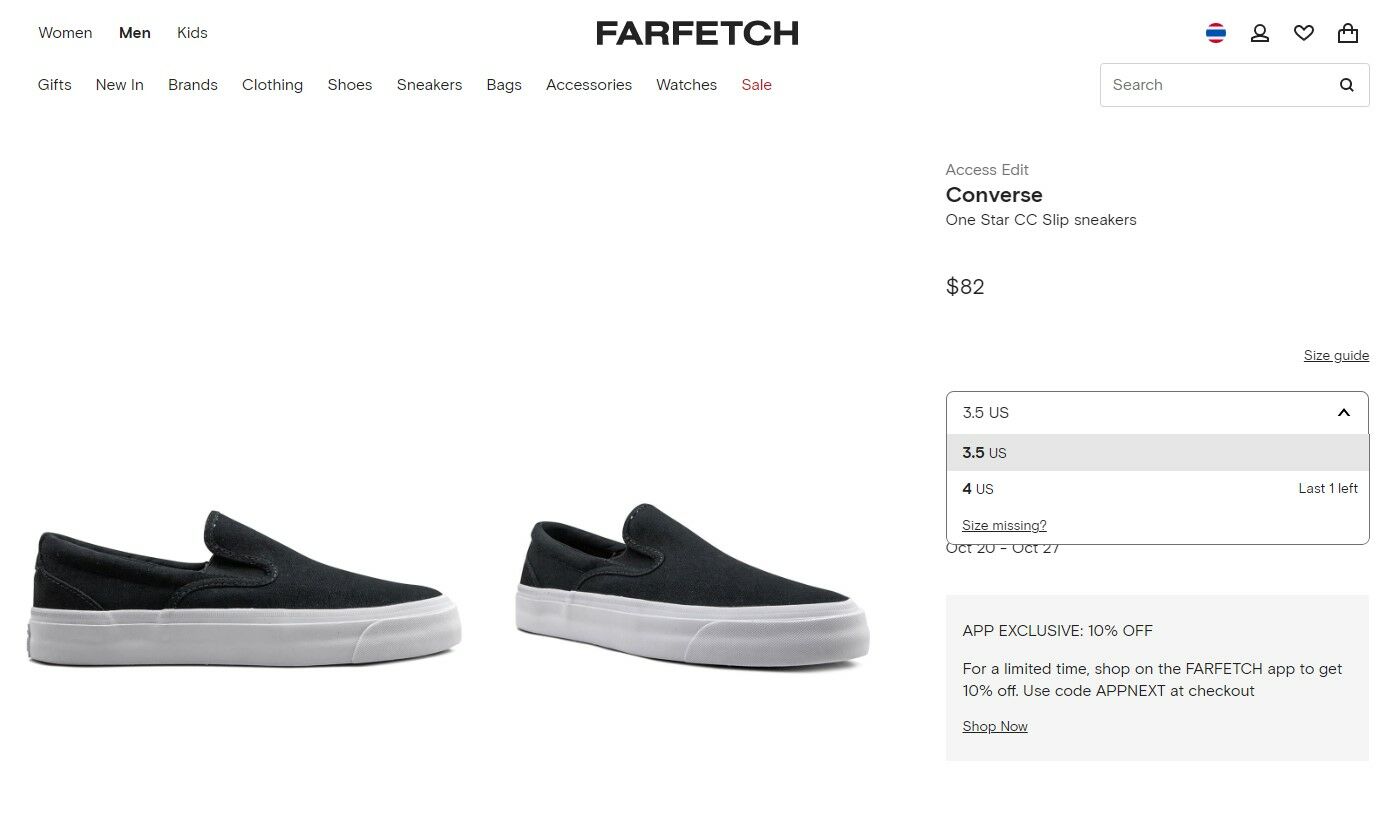Open the shopping bag icon
The height and width of the screenshot is (817, 1392).
coord(1347,32)
